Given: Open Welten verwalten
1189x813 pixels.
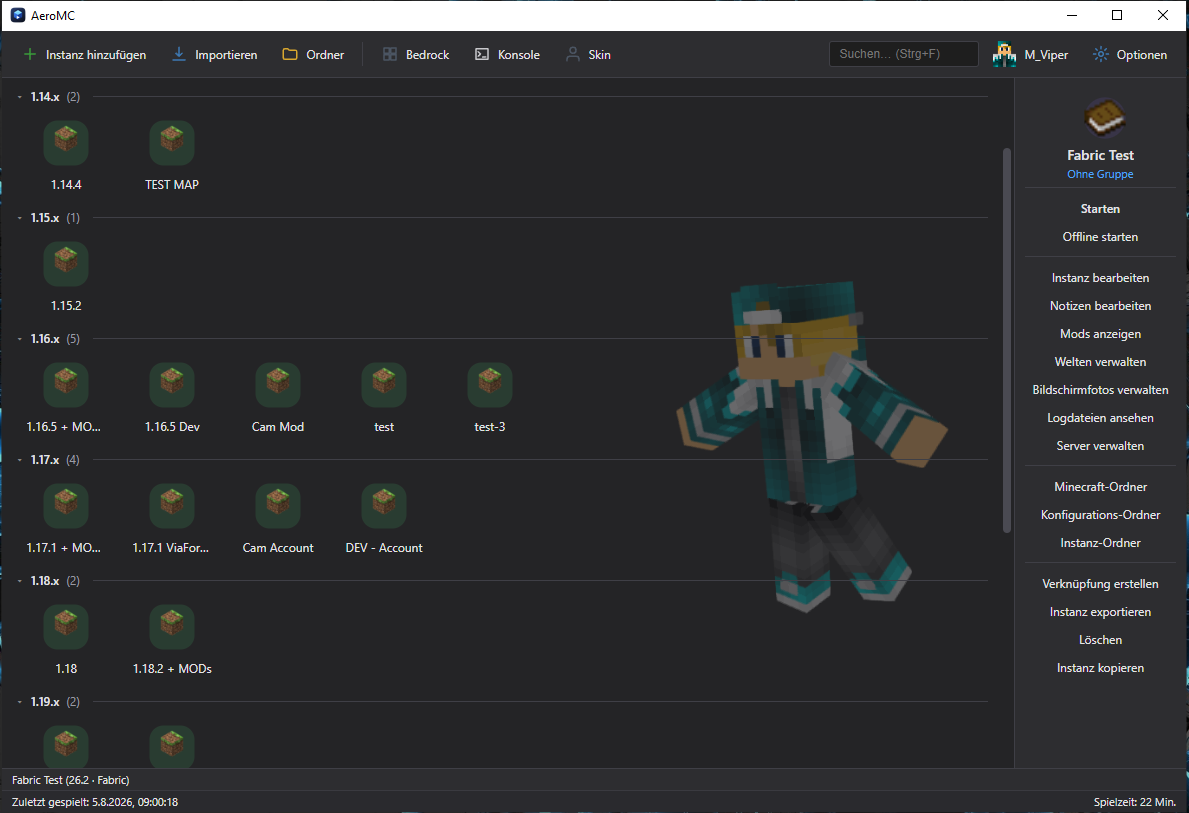Looking at the screenshot, I should coord(1100,362).
